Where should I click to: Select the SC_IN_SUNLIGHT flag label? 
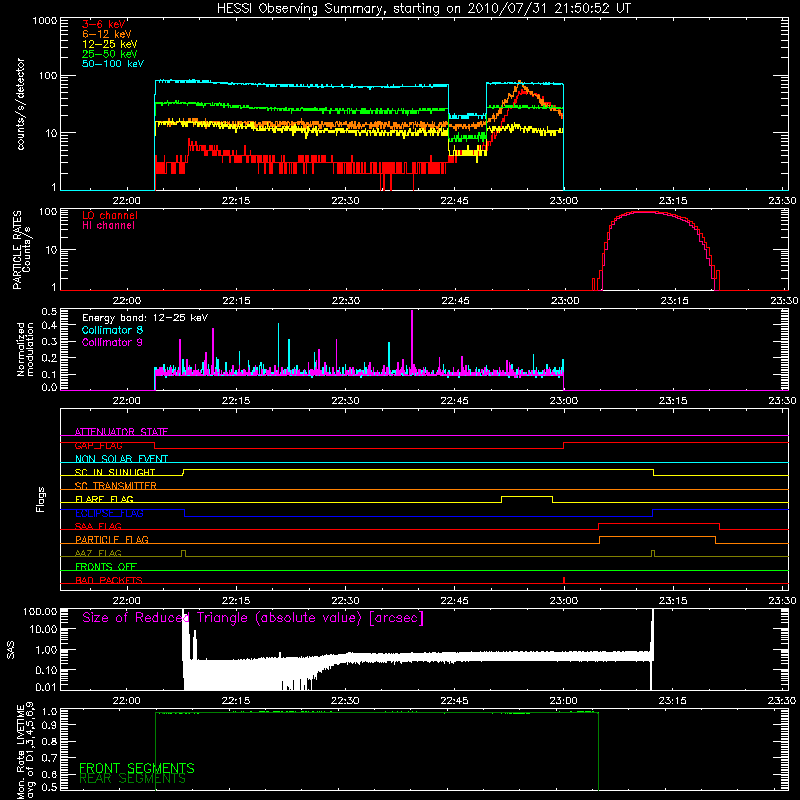click(x=115, y=472)
